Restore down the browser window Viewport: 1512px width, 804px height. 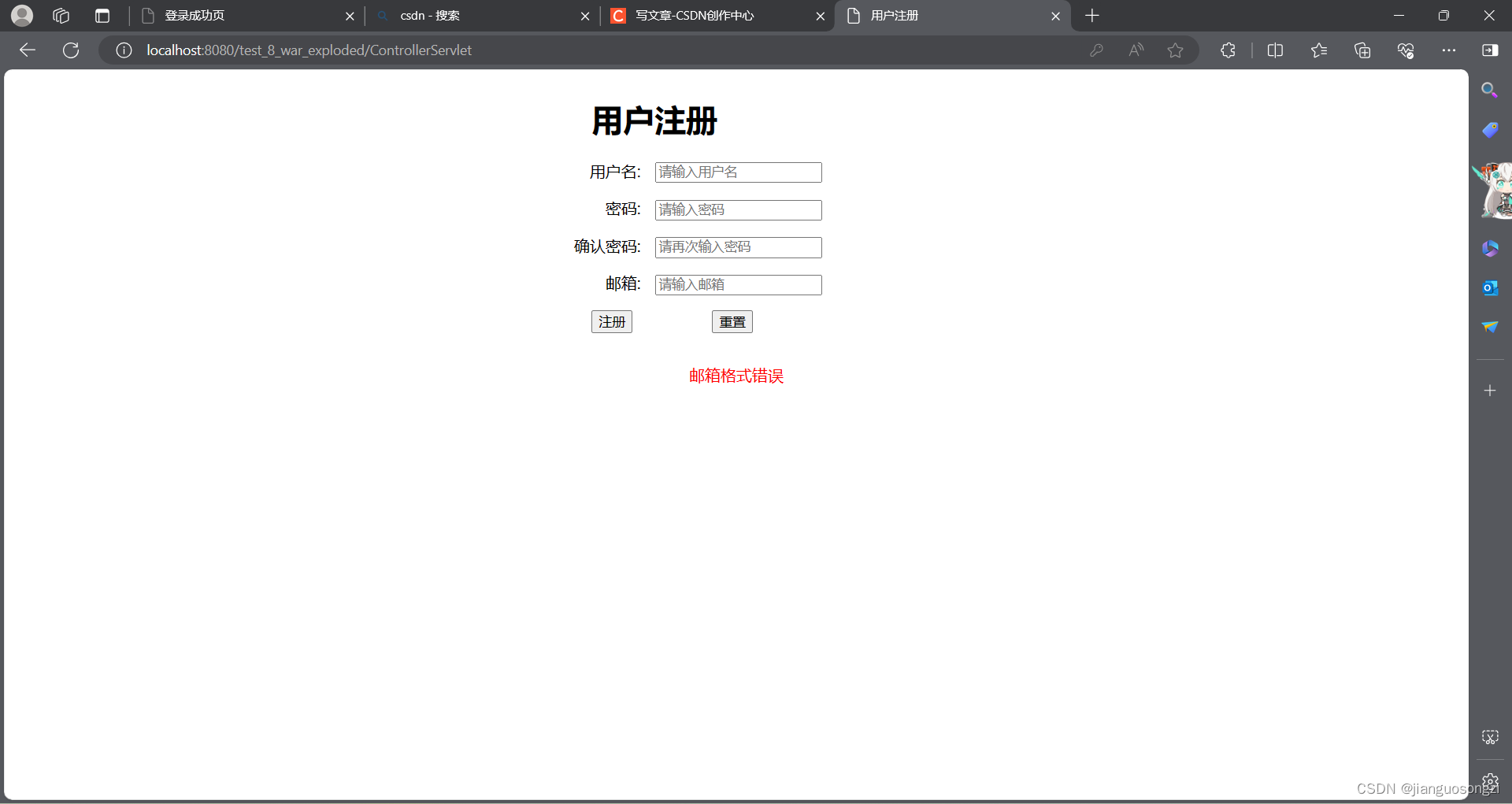(x=1443, y=16)
